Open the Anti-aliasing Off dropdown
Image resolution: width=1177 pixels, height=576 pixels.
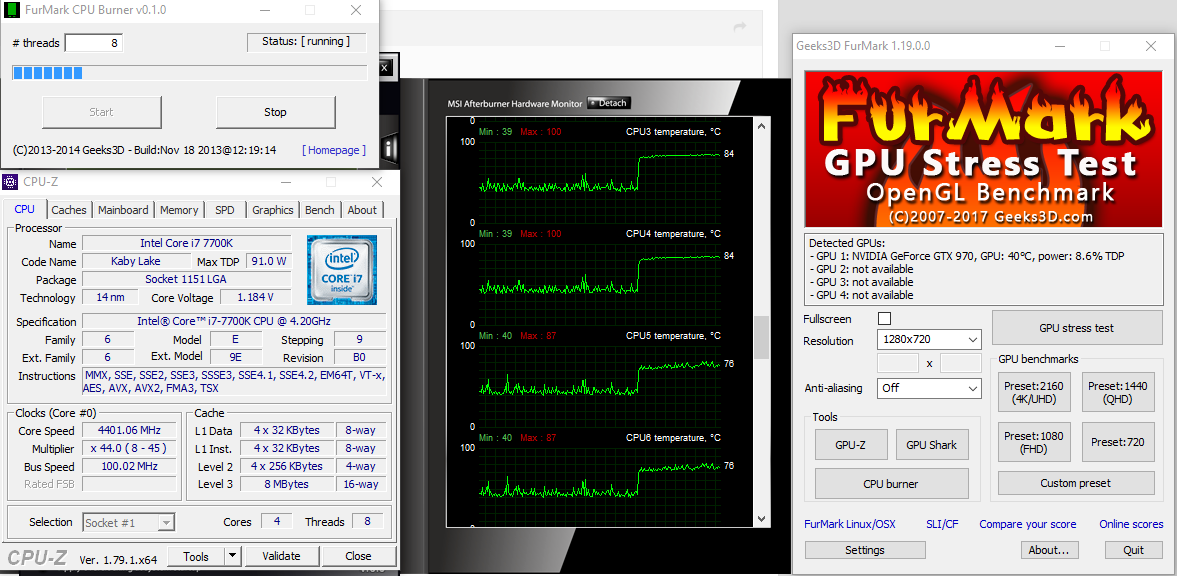click(929, 388)
